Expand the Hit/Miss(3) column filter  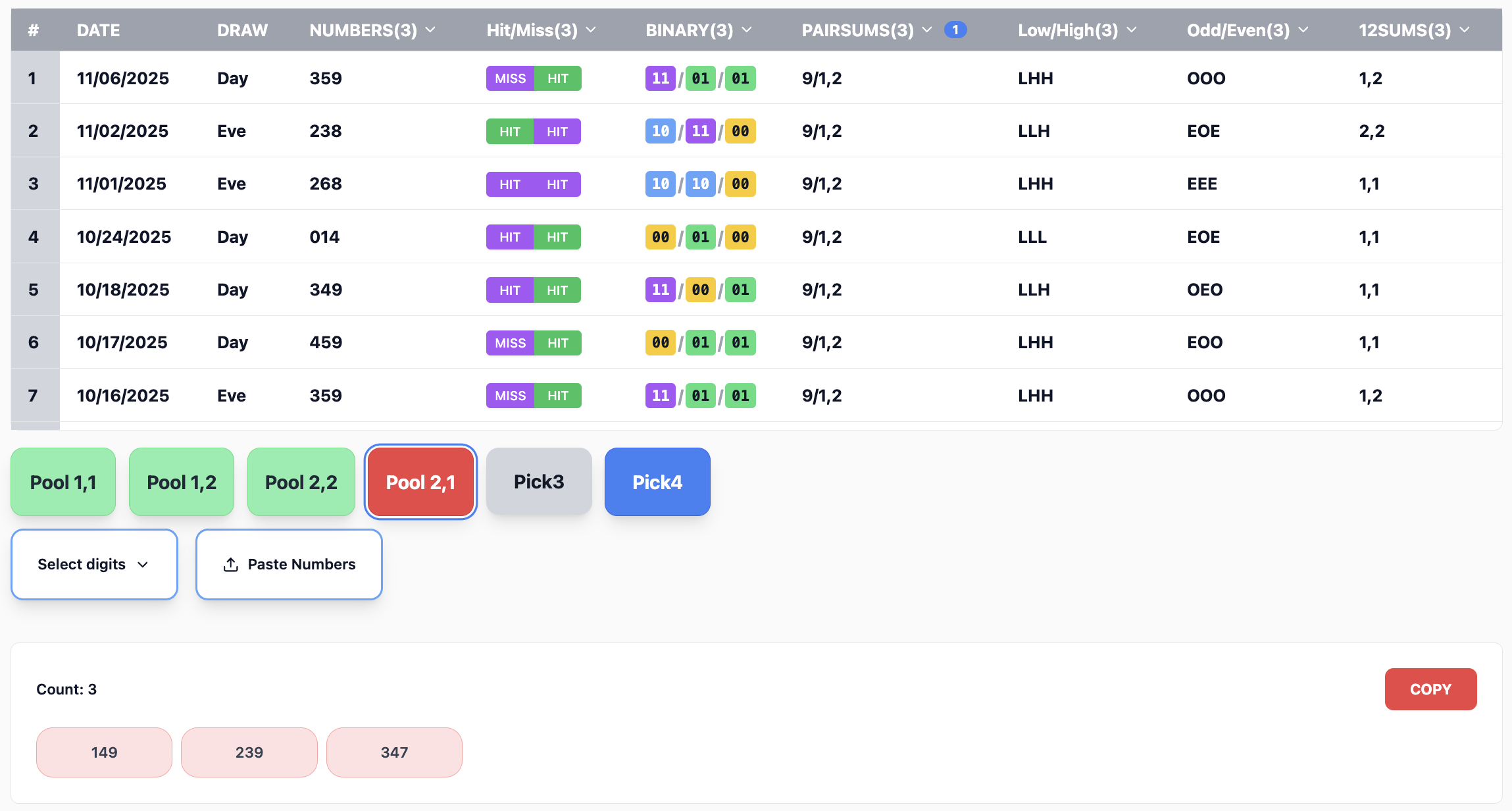click(x=590, y=30)
